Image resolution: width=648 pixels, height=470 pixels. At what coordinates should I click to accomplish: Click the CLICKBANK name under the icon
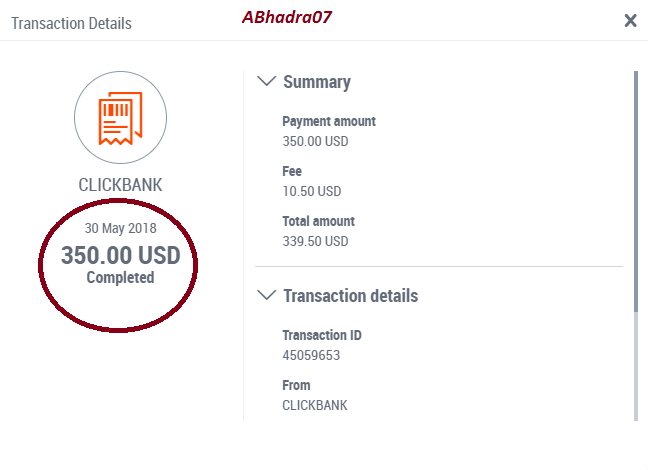(x=120, y=185)
